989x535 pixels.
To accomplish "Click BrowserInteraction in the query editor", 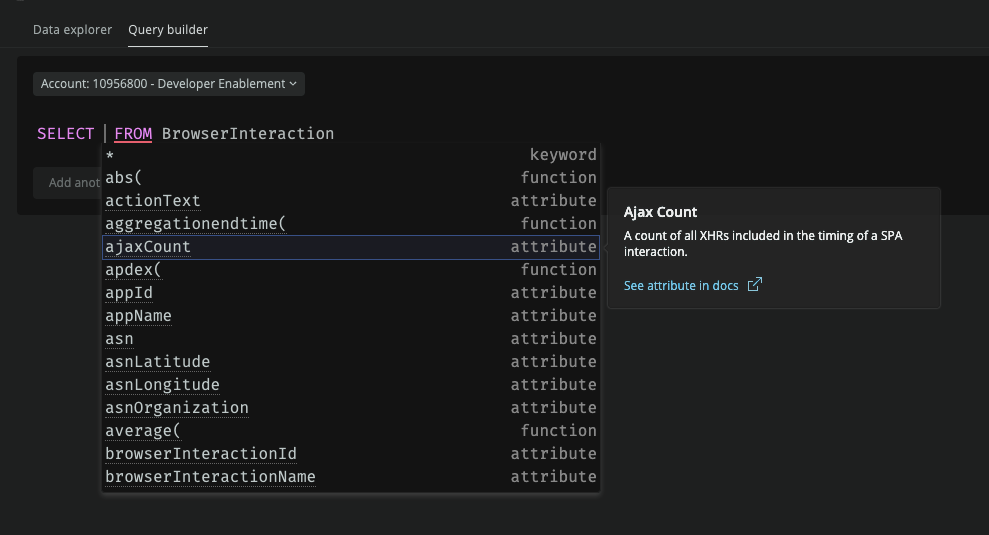I will pos(248,134).
